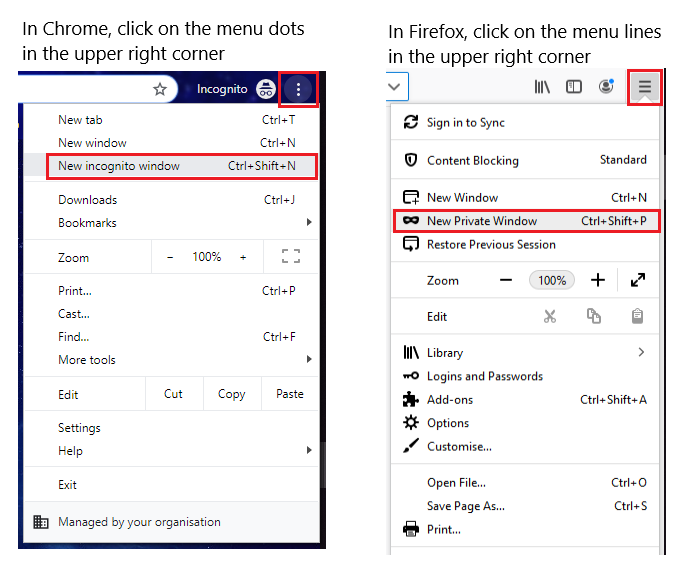696x564 pixels.
Task: Select Print... in Chrome menu
Action: 171,291
